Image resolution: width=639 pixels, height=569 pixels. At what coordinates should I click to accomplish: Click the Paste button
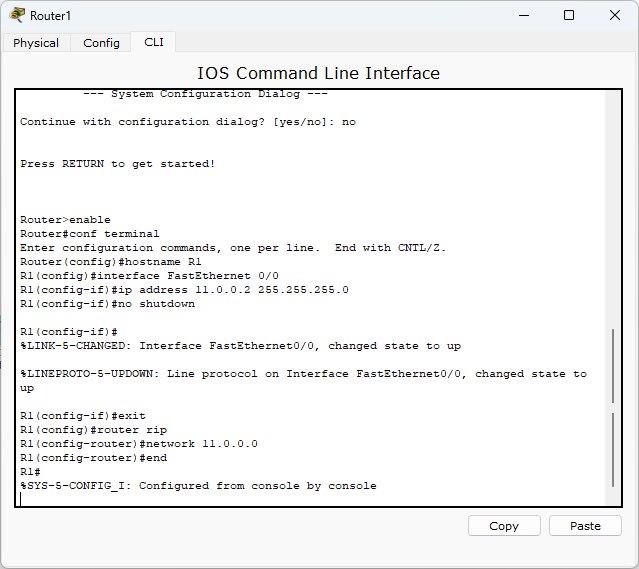(x=585, y=526)
